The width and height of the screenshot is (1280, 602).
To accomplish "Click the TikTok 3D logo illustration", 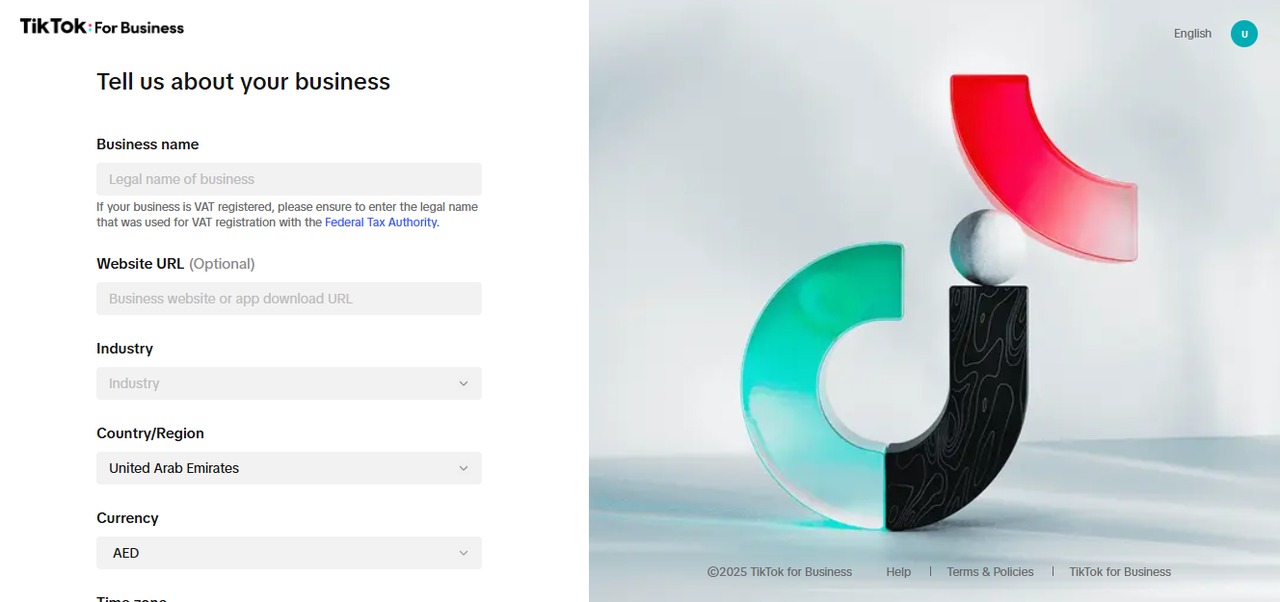I will pos(938,302).
